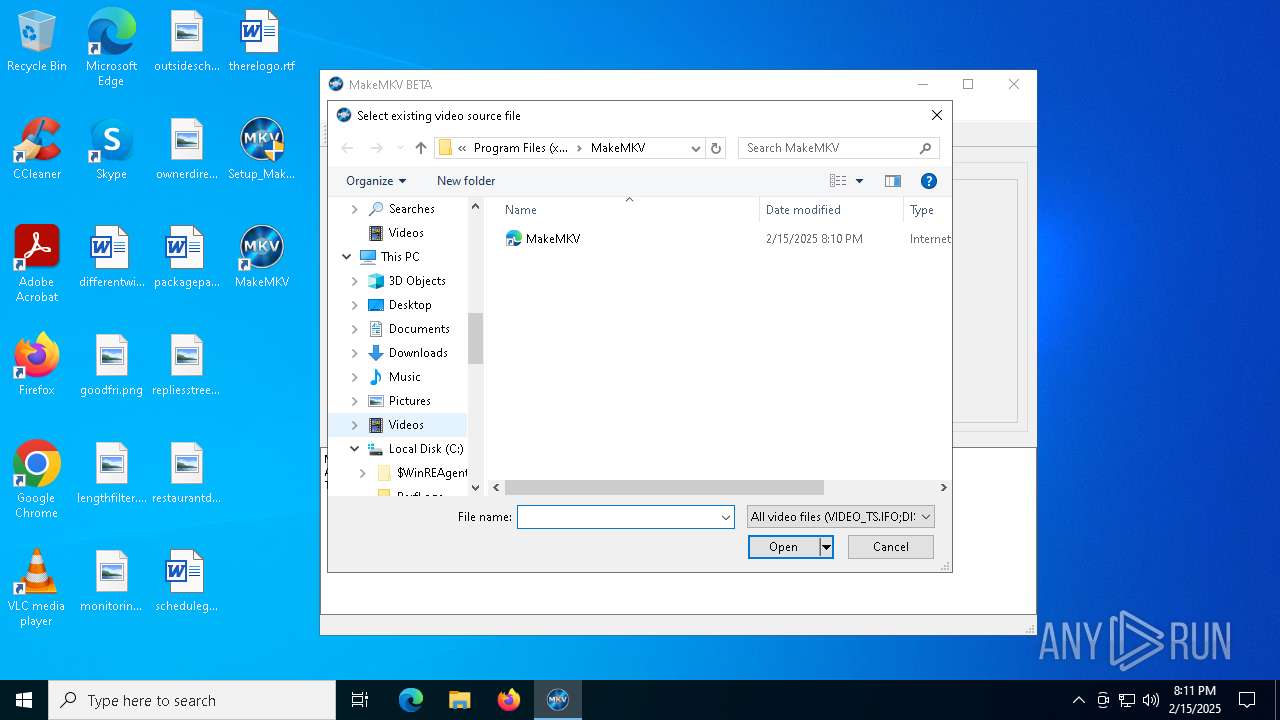Click the taskbar search box
This screenshot has width=1280, height=720.
pyautogui.click(x=192, y=700)
